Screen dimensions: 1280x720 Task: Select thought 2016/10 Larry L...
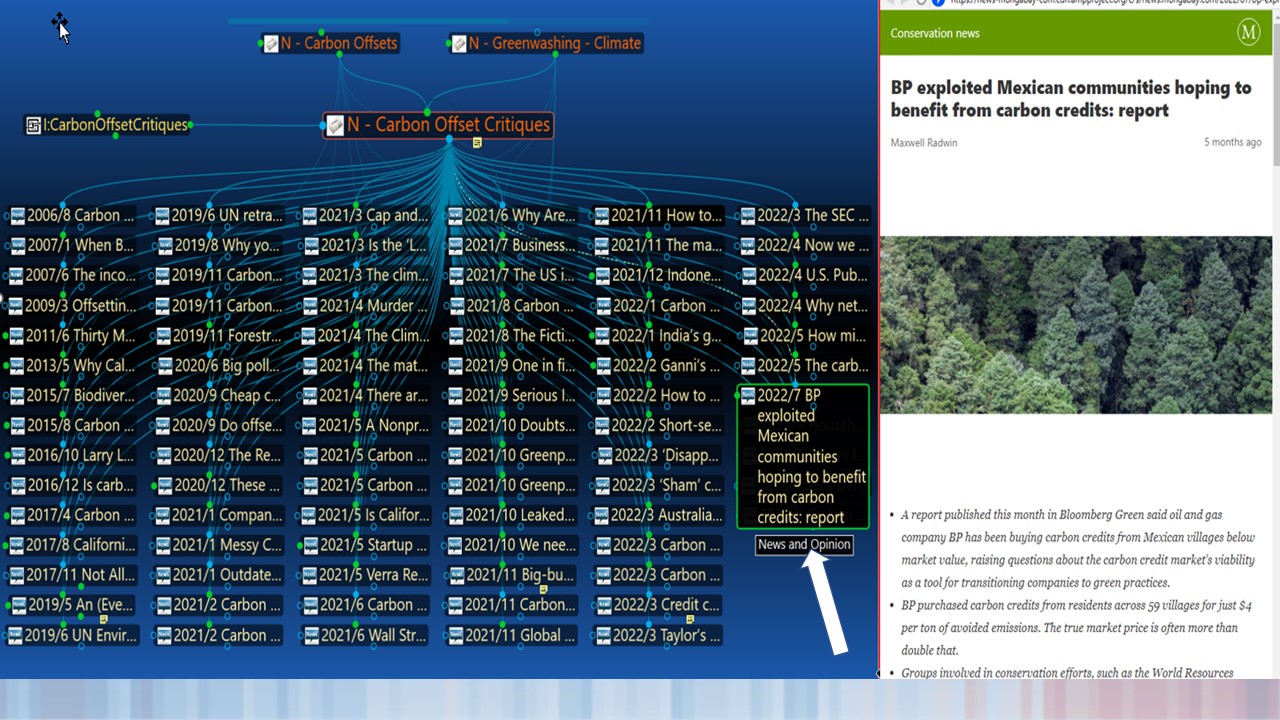(72, 456)
